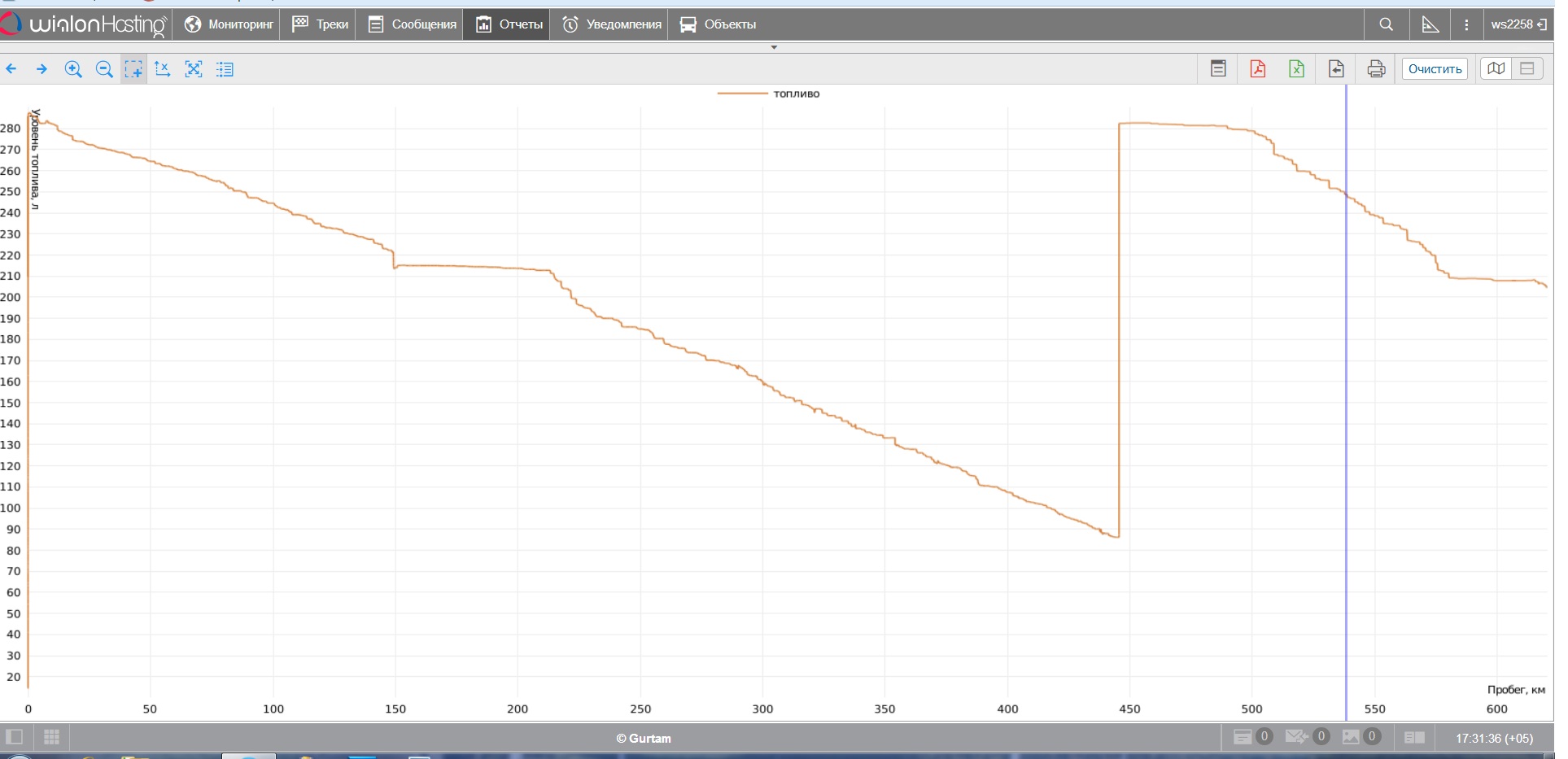The height and width of the screenshot is (759, 1568).
Task: Switch to the Мониторинг tab
Action: [x=229, y=24]
